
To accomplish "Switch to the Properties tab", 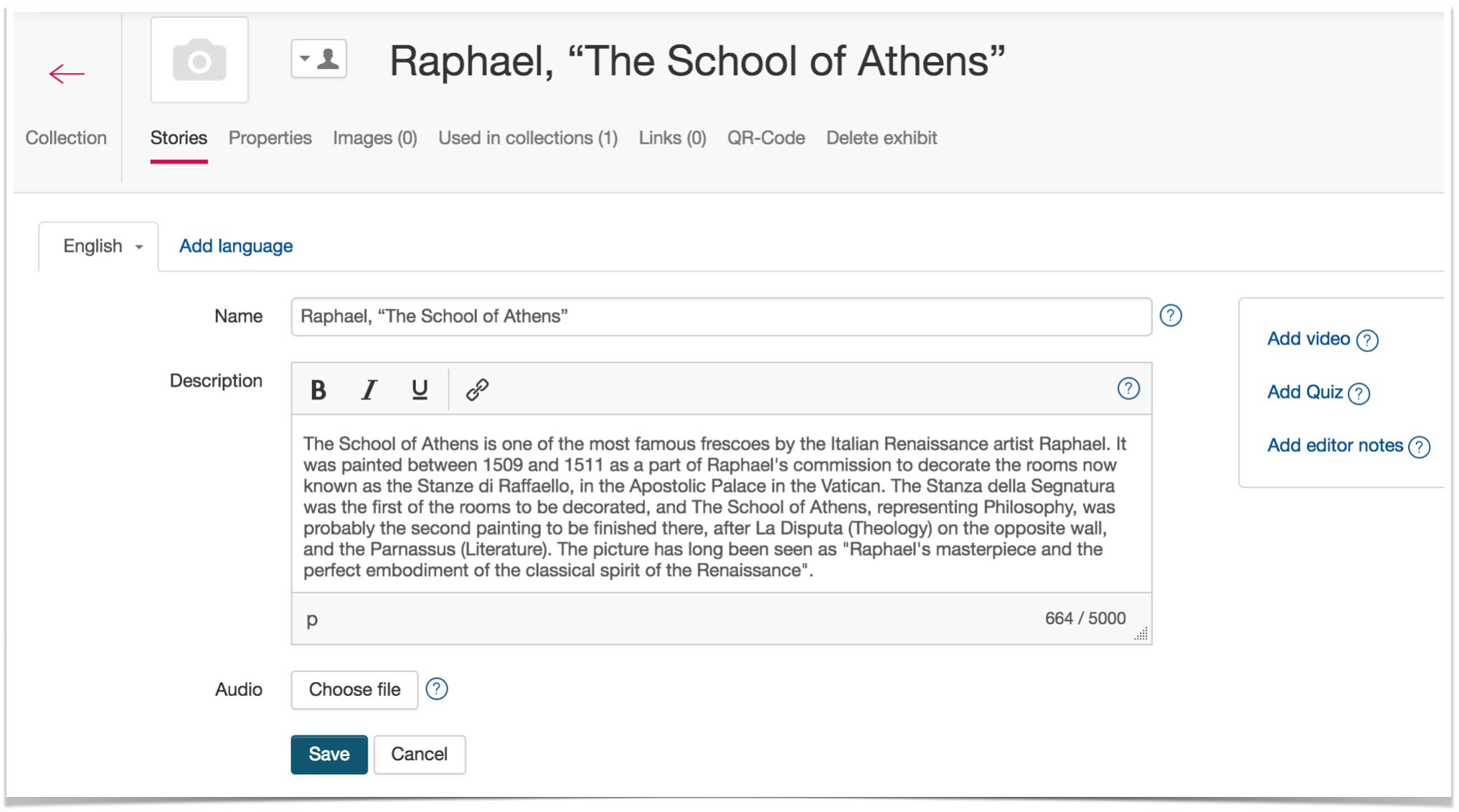I will [x=270, y=138].
